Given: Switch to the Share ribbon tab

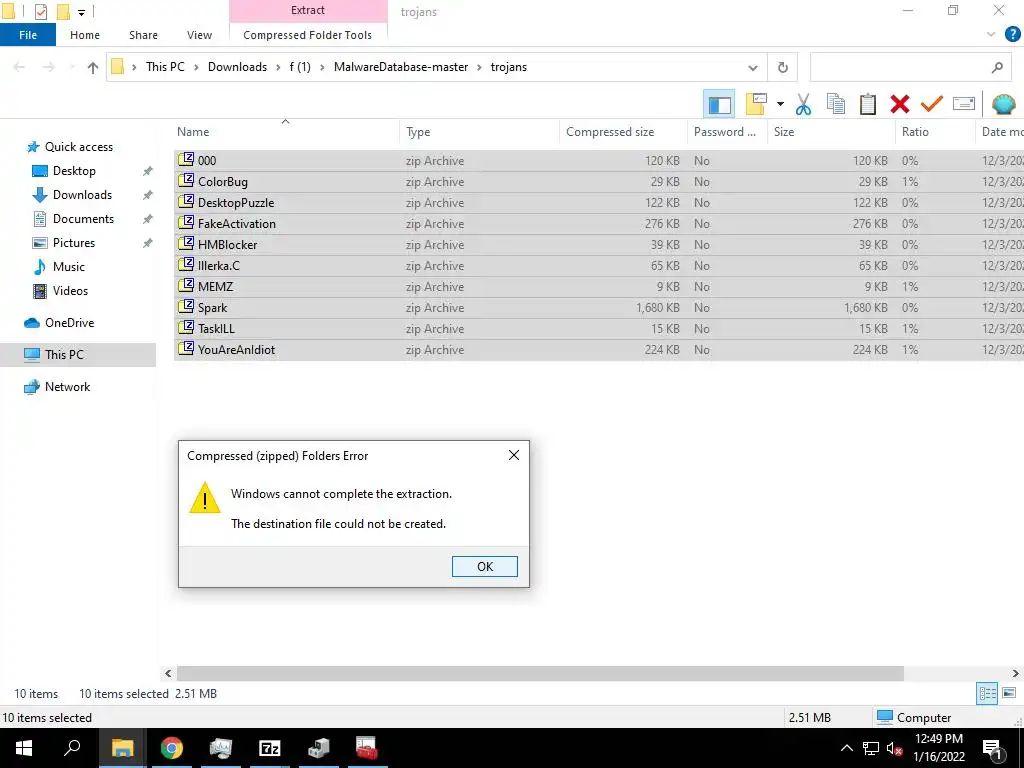Looking at the screenshot, I should click(143, 35).
